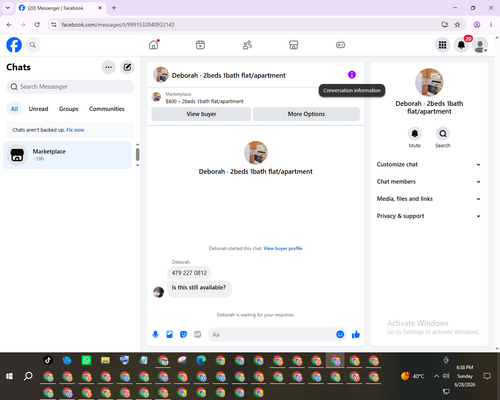
Task: Expand Customize chat section
Action: (429, 164)
